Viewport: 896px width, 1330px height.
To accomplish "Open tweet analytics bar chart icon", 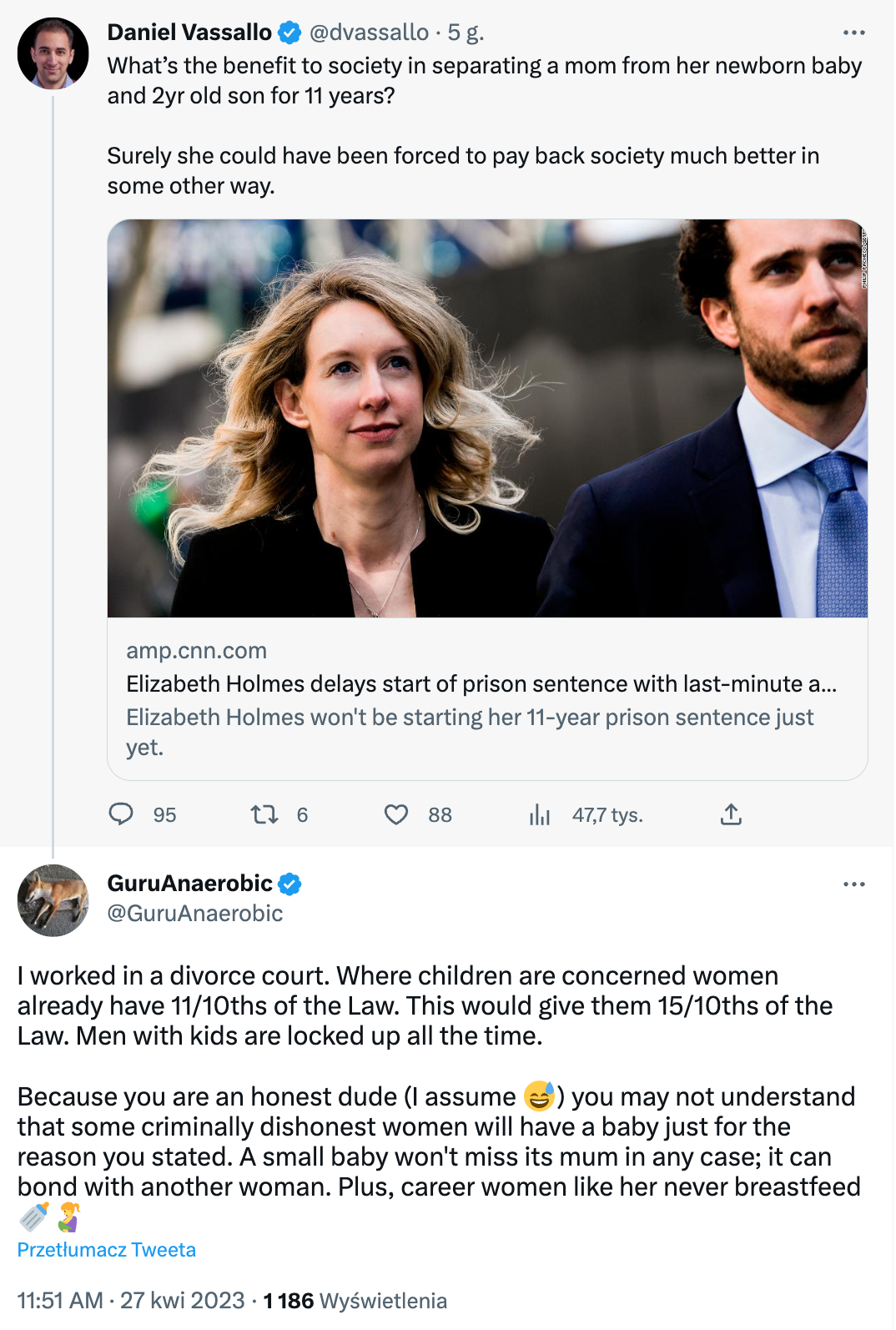I will (540, 814).
